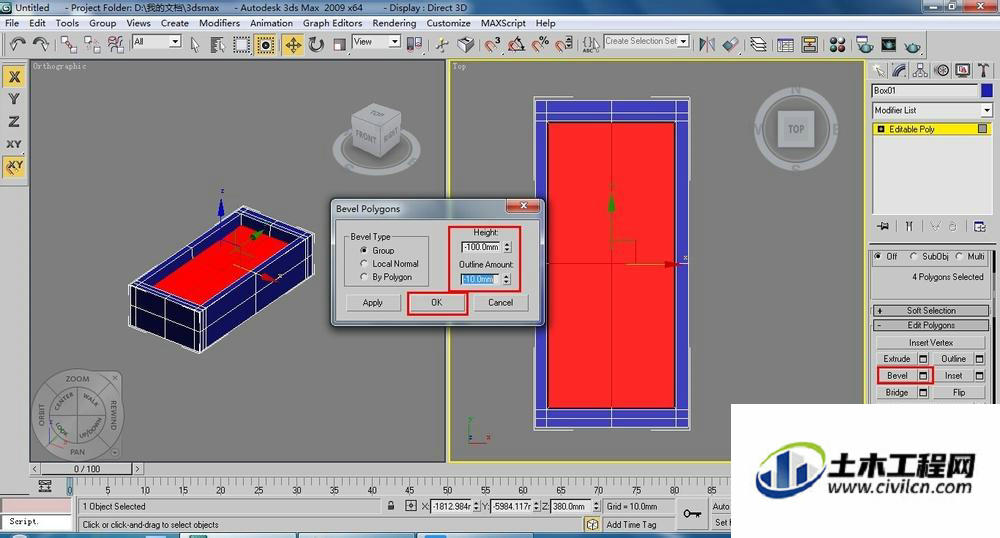
Task: Open the Material Editor spheres icon
Action: (x=837, y=44)
